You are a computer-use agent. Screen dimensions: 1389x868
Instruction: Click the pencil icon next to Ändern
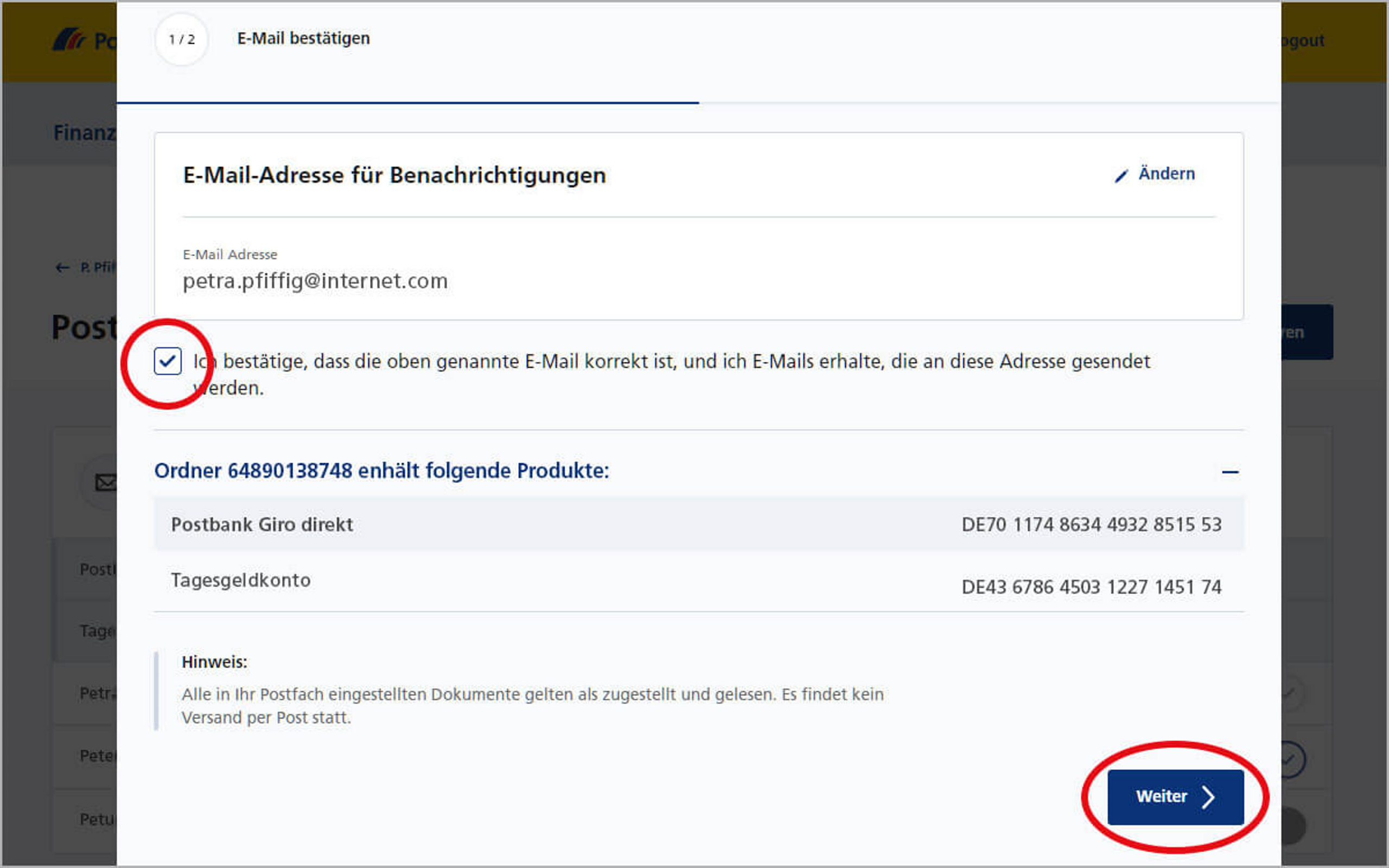click(1122, 176)
